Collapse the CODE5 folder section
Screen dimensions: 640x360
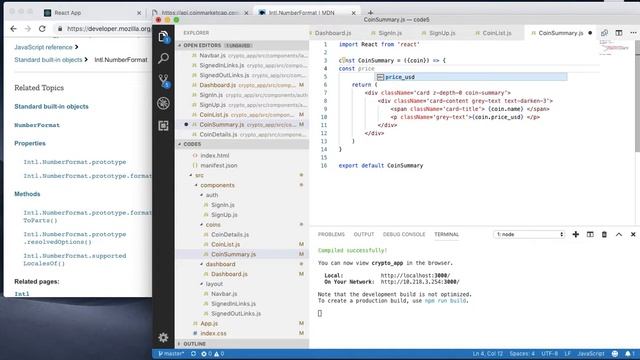pos(242,144)
